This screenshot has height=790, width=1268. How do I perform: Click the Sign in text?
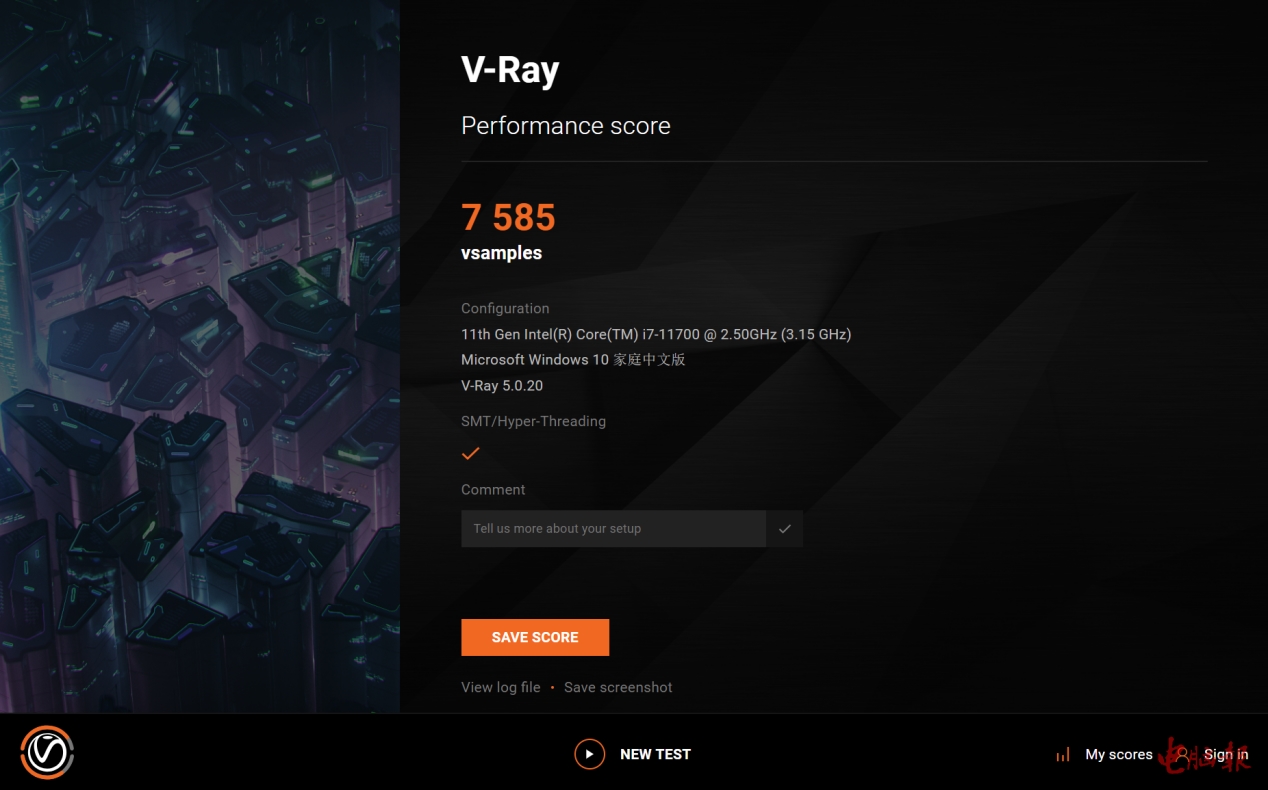click(x=1226, y=755)
